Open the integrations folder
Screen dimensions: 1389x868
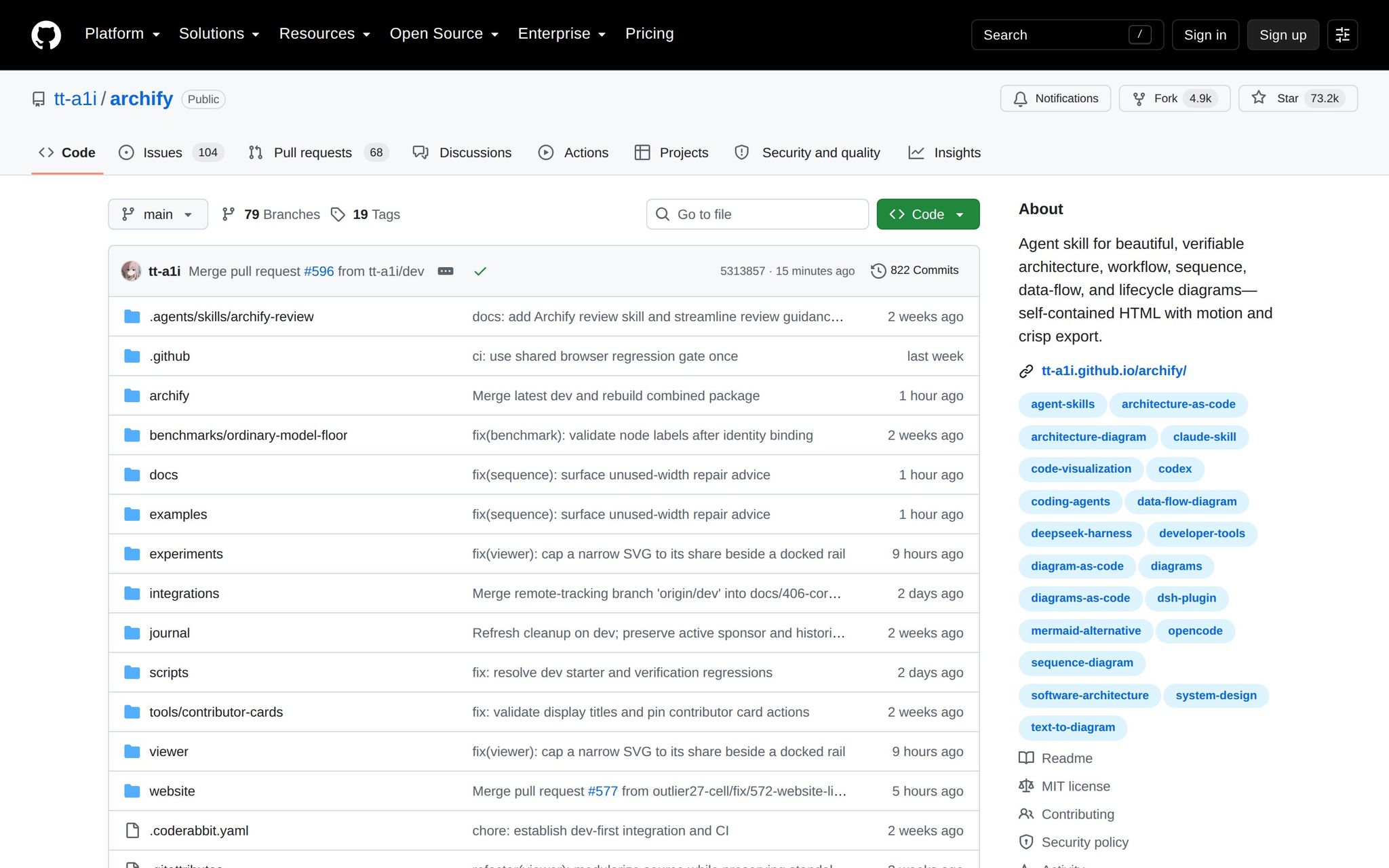[184, 593]
